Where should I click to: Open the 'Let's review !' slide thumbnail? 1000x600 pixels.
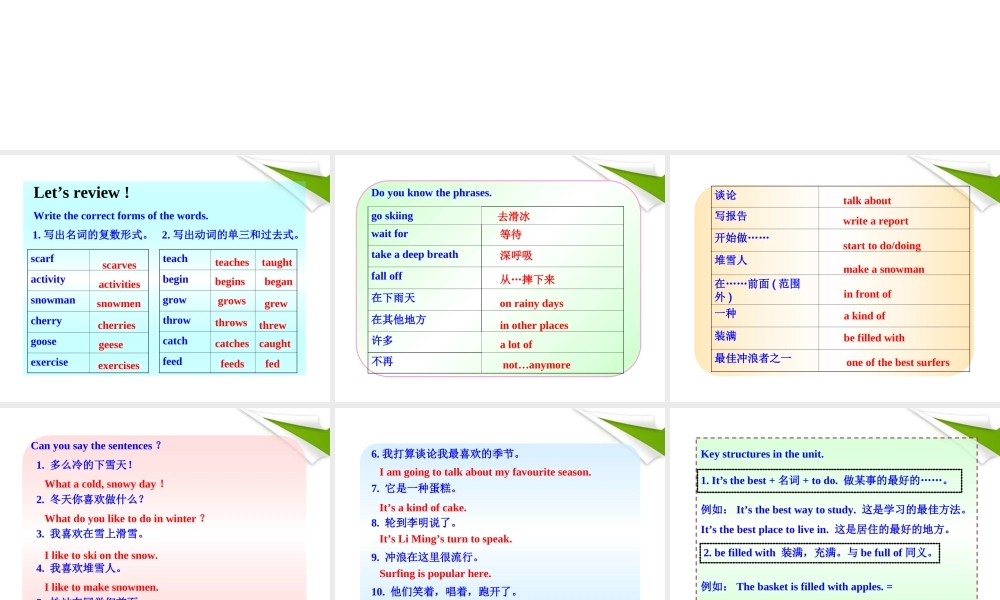[165, 278]
